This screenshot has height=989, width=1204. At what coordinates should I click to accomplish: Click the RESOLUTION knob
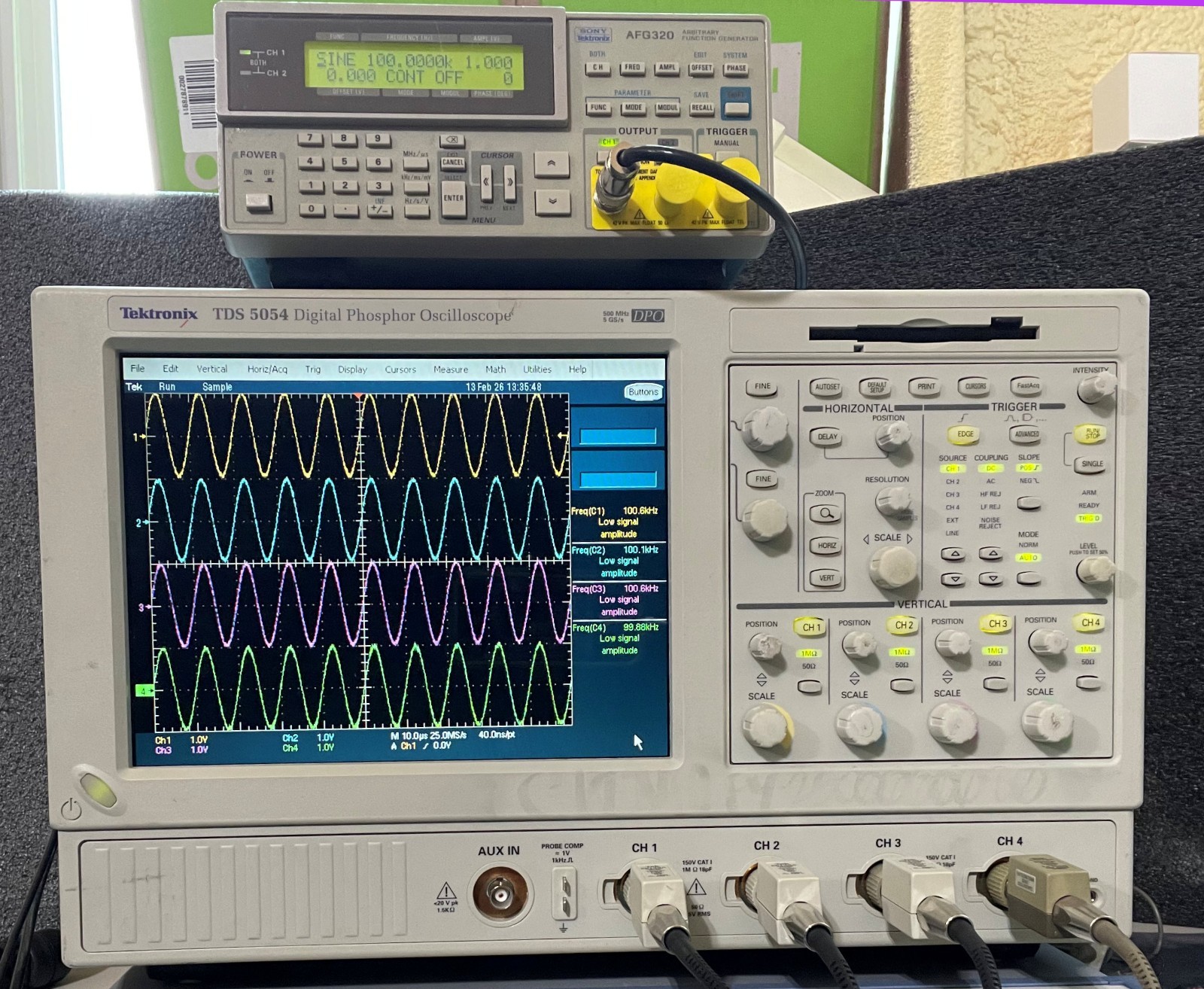click(x=892, y=501)
